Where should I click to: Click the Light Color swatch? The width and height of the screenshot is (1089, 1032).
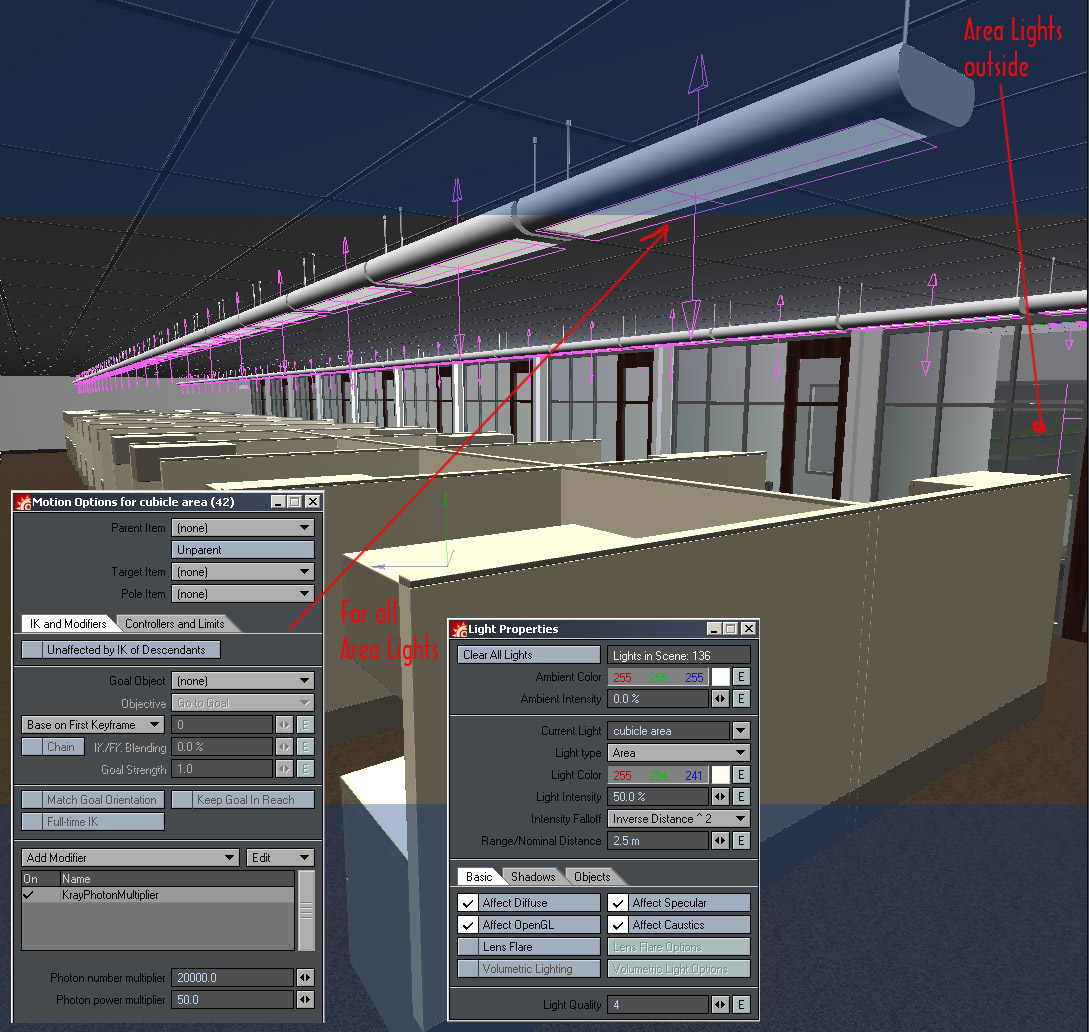pos(719,775)
